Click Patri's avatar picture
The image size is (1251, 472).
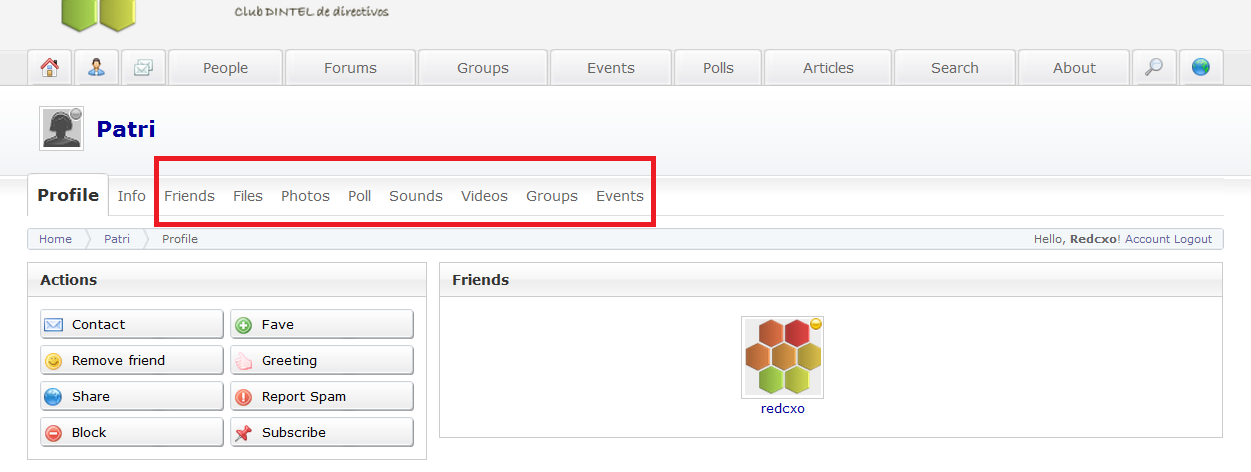(x=62, y=128)
